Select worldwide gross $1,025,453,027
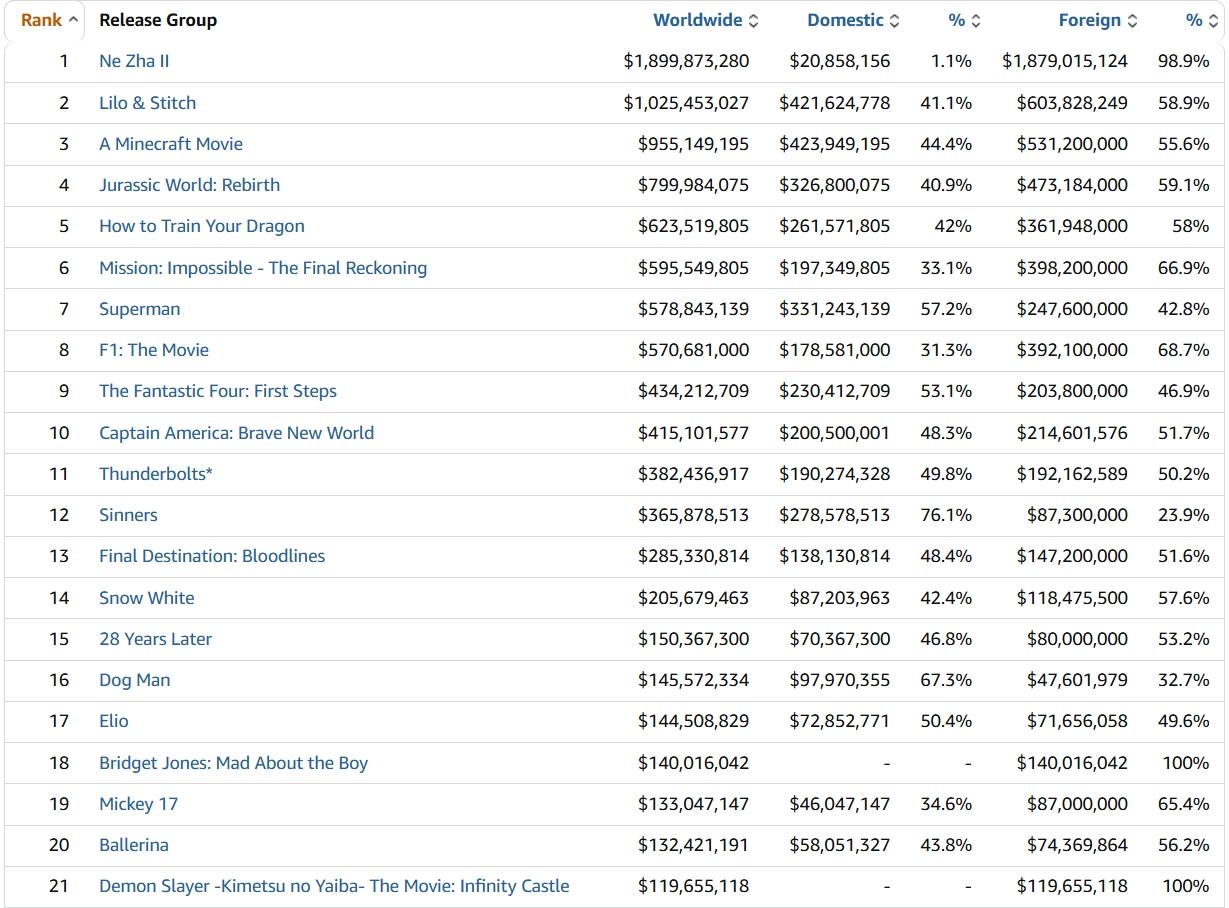This screenshot has height=908, width=1229. pos(686,103)
